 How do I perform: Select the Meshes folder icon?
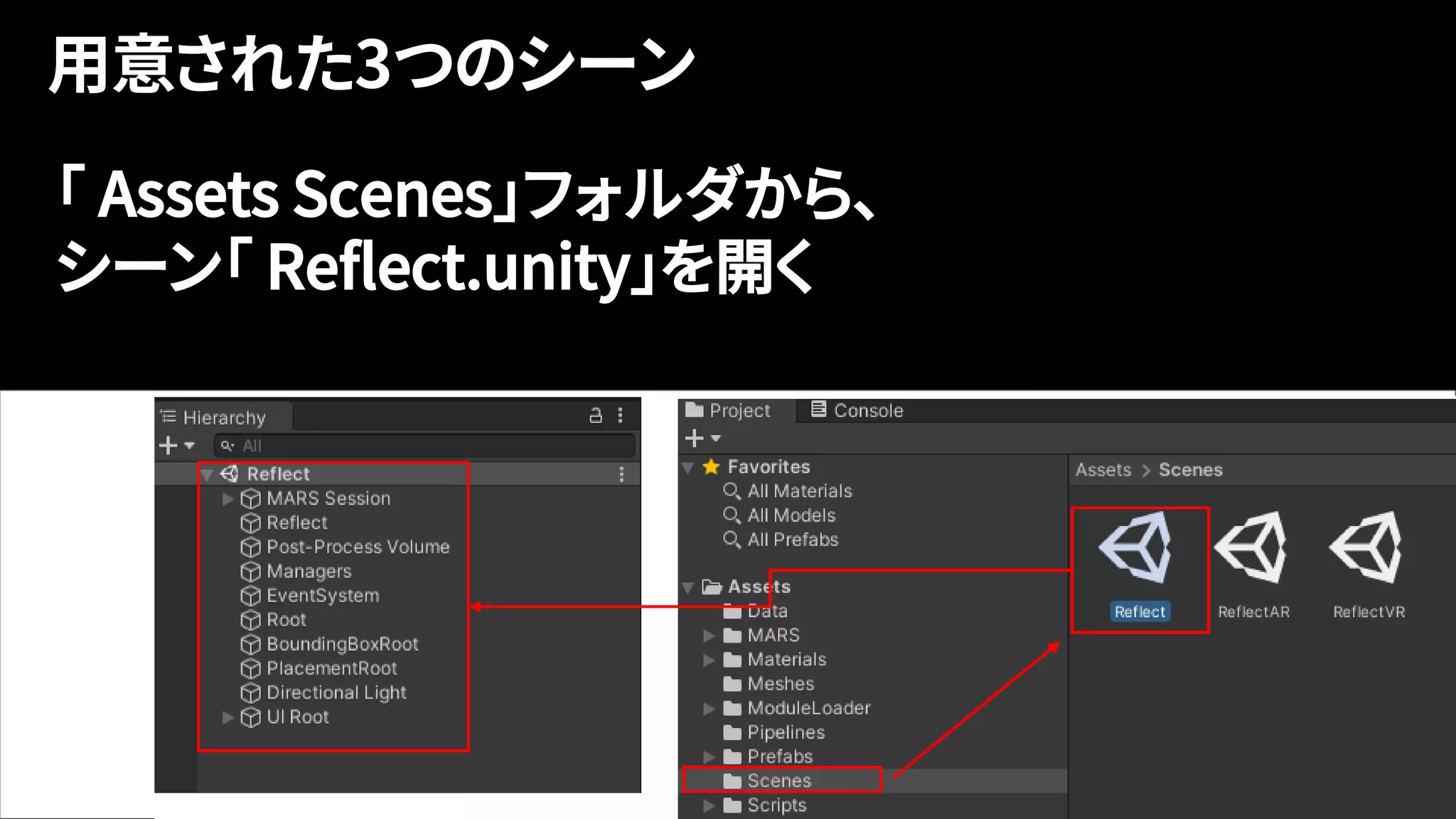click(732, 684)
